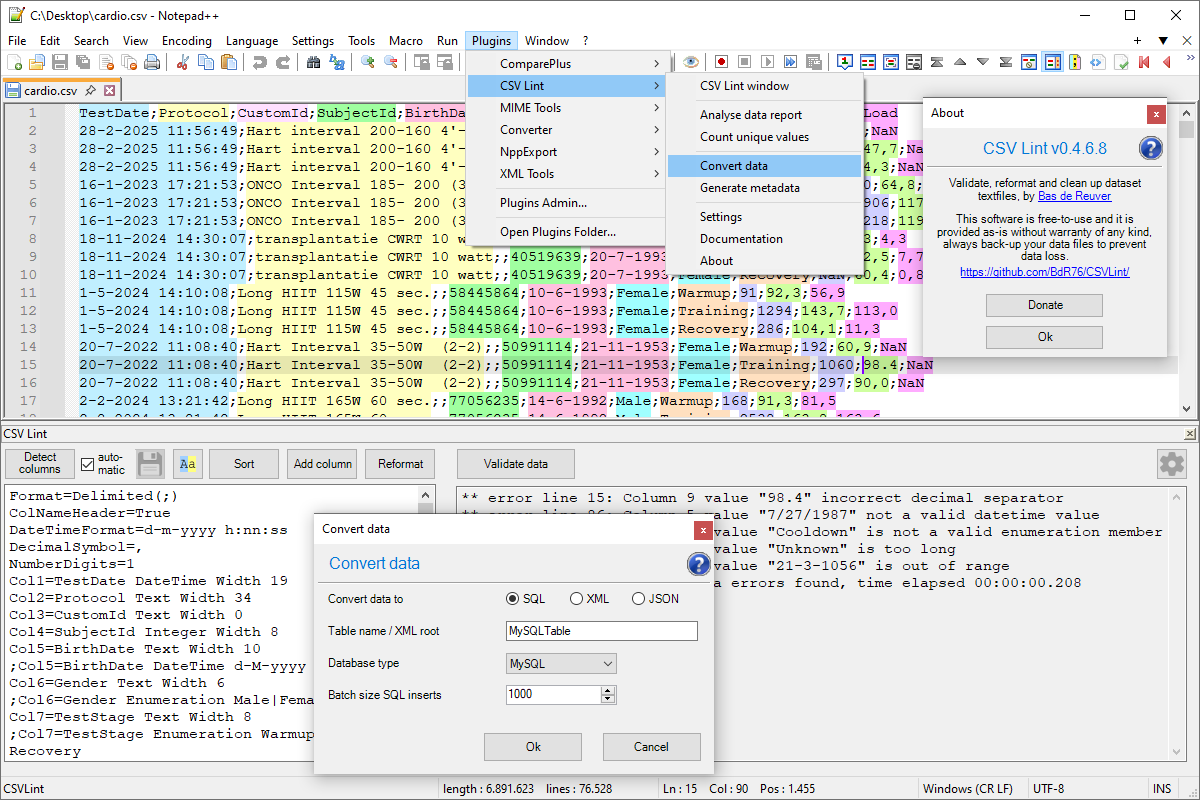Open the Database type MySQL dropdown
The width and height of the screenshot is (1200, 800).
pos(561,664)
